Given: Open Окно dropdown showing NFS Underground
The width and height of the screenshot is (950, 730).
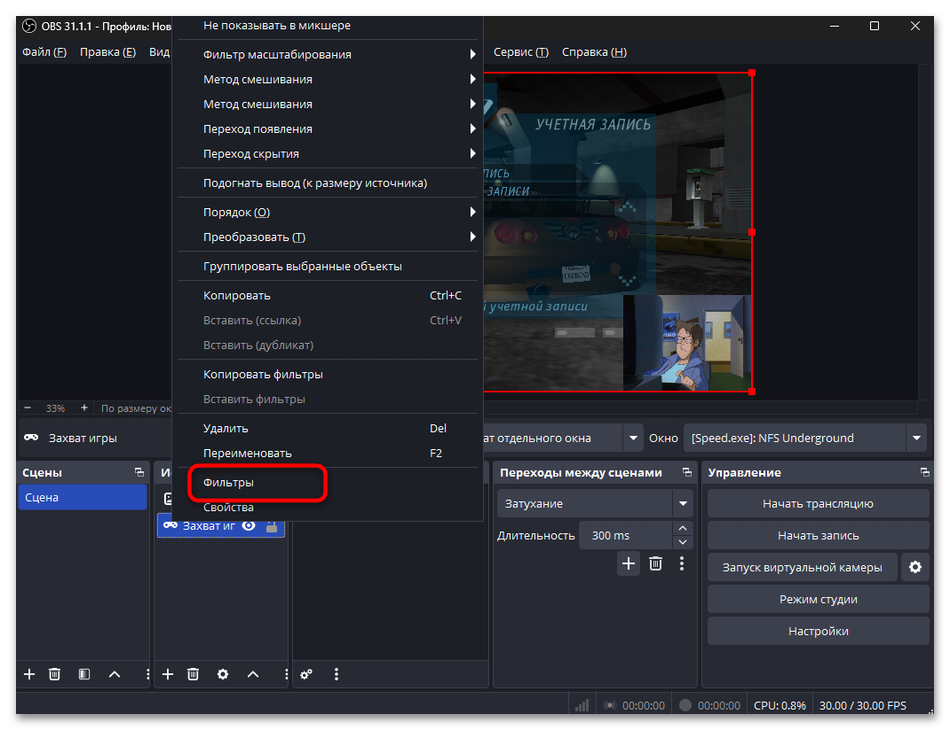Looking at the screenshot, I should pyautogui.click(x=805, y=438).
